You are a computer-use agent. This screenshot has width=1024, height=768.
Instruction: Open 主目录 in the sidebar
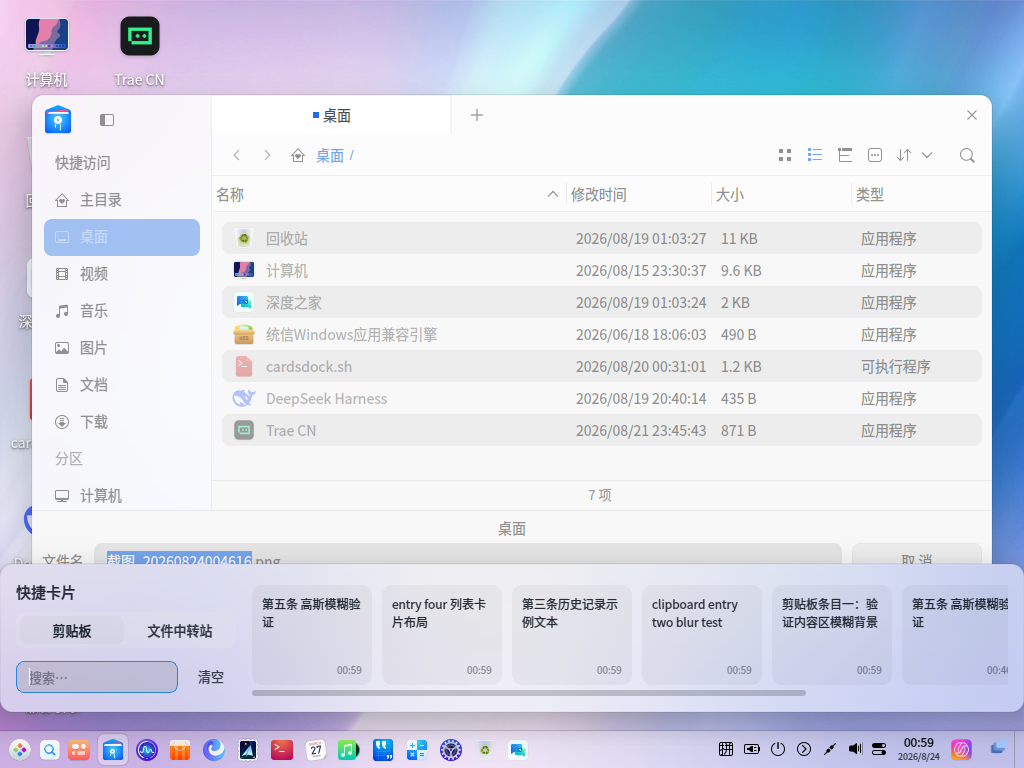click(122, 200)
